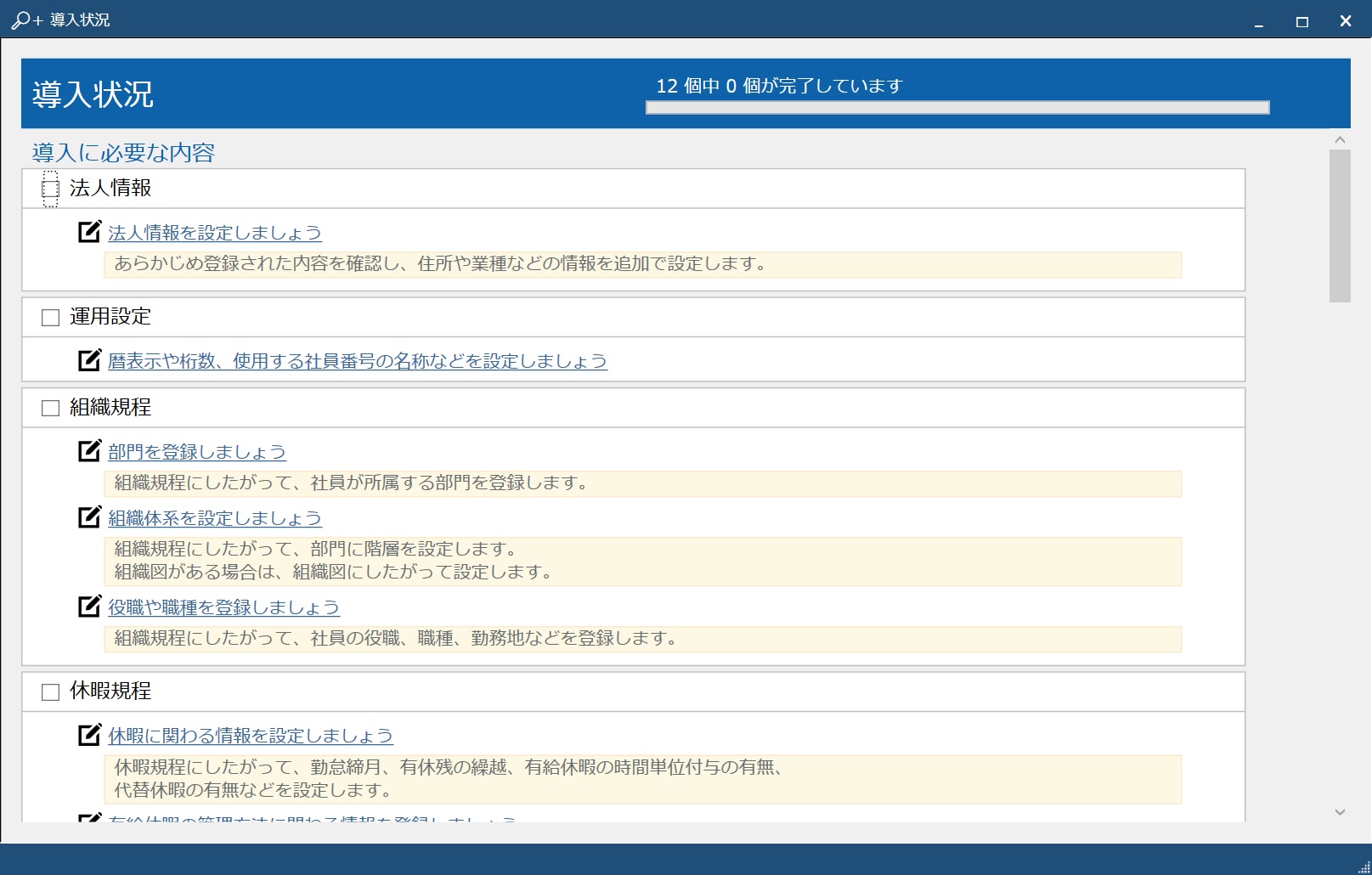Check the 法人情報 checkbox
This screenshot has height=875, width=1372.
coord(51,189)
